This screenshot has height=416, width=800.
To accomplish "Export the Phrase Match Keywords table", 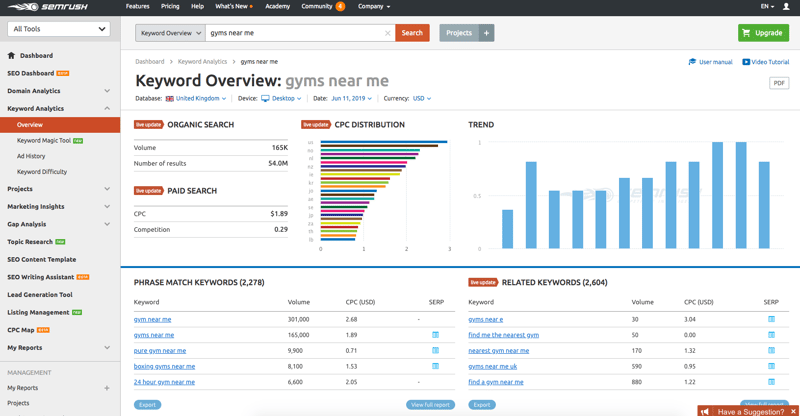I will pyautogui.click(x=147, y=405).
